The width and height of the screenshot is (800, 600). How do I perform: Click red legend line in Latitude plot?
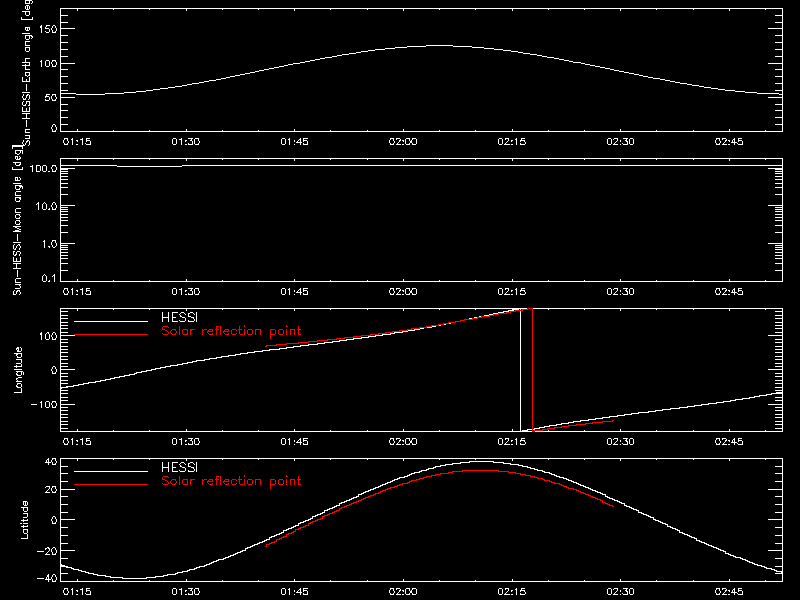coord(111,485)
